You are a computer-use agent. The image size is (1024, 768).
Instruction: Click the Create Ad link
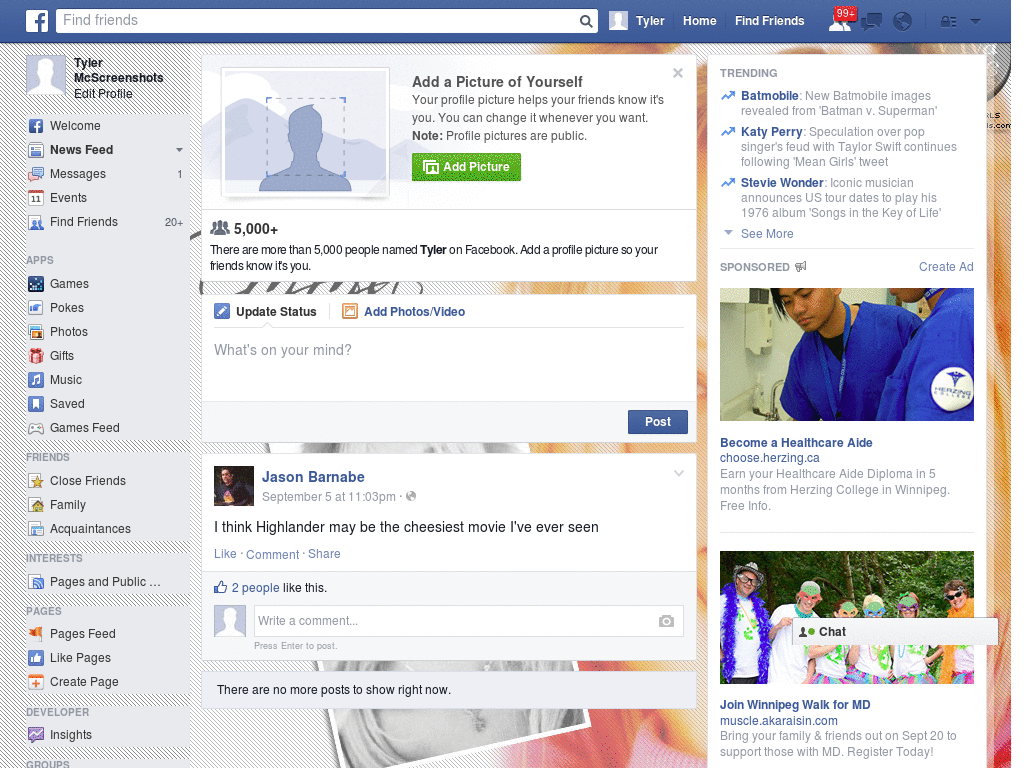946,266
